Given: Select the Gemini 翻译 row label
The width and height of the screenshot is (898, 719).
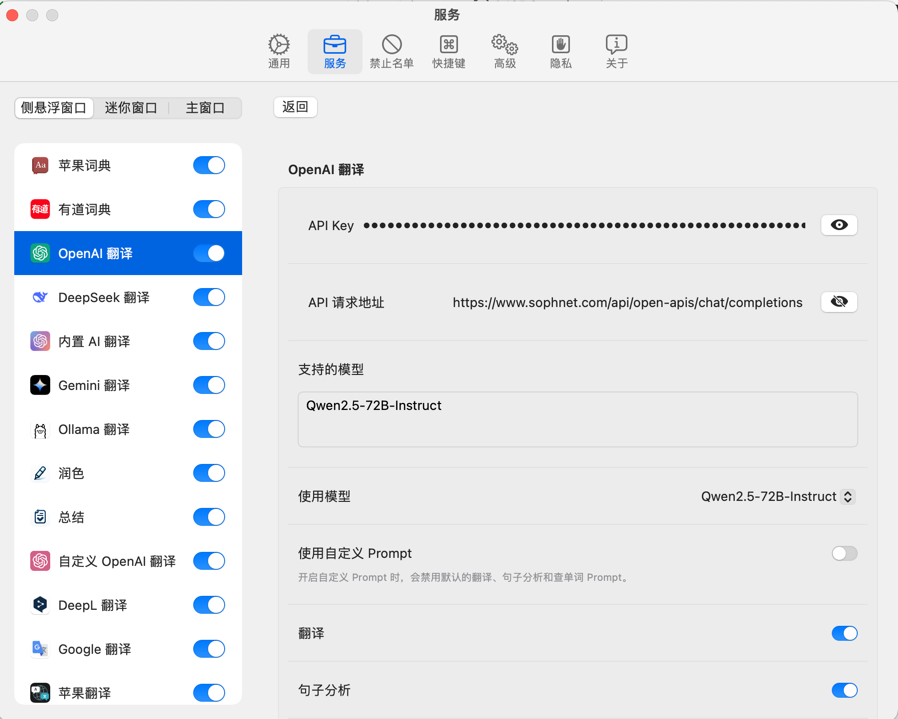Looking at the screenshot, I should (94, 386).
